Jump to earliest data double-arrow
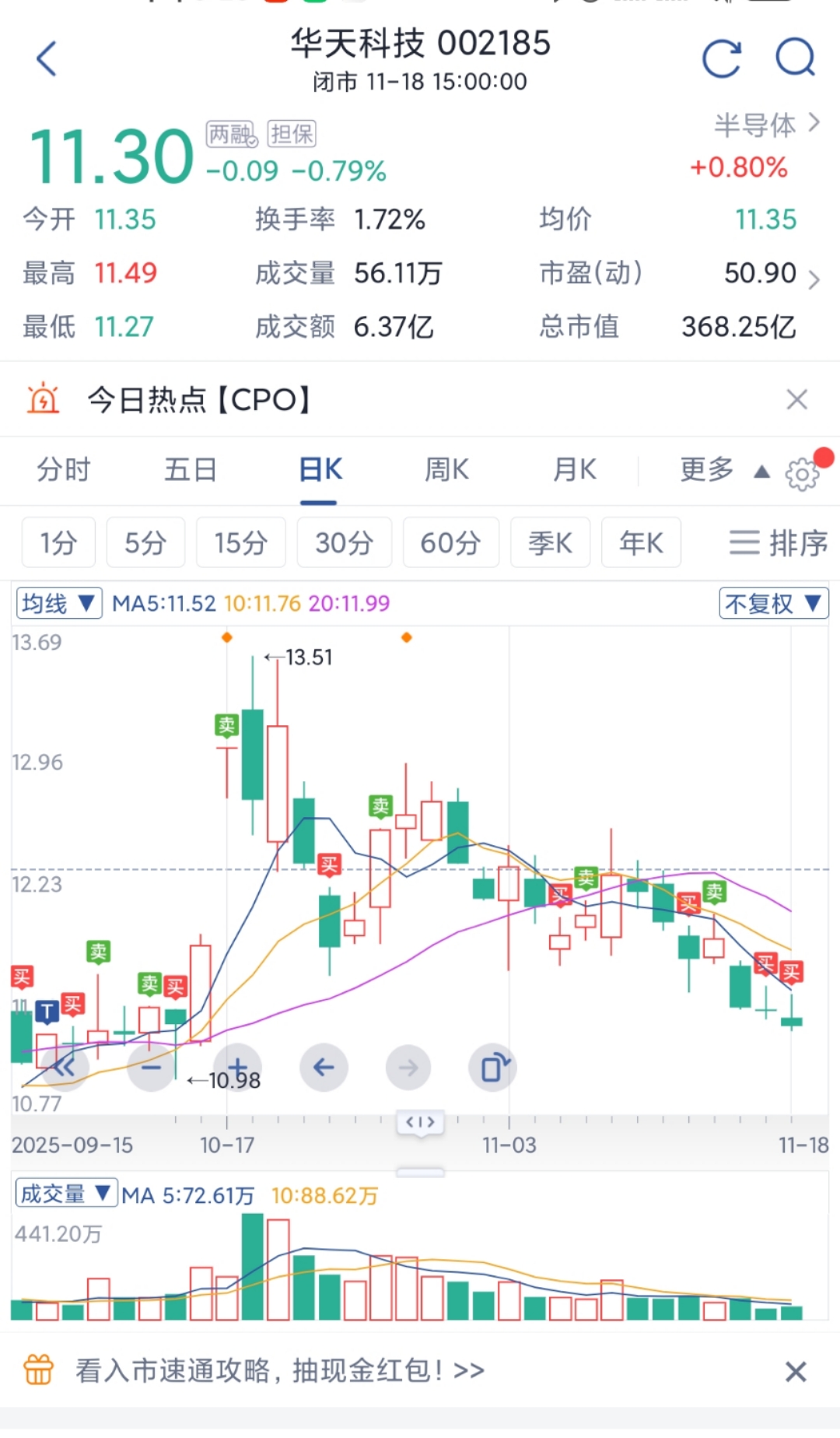 pos(64,1068)
